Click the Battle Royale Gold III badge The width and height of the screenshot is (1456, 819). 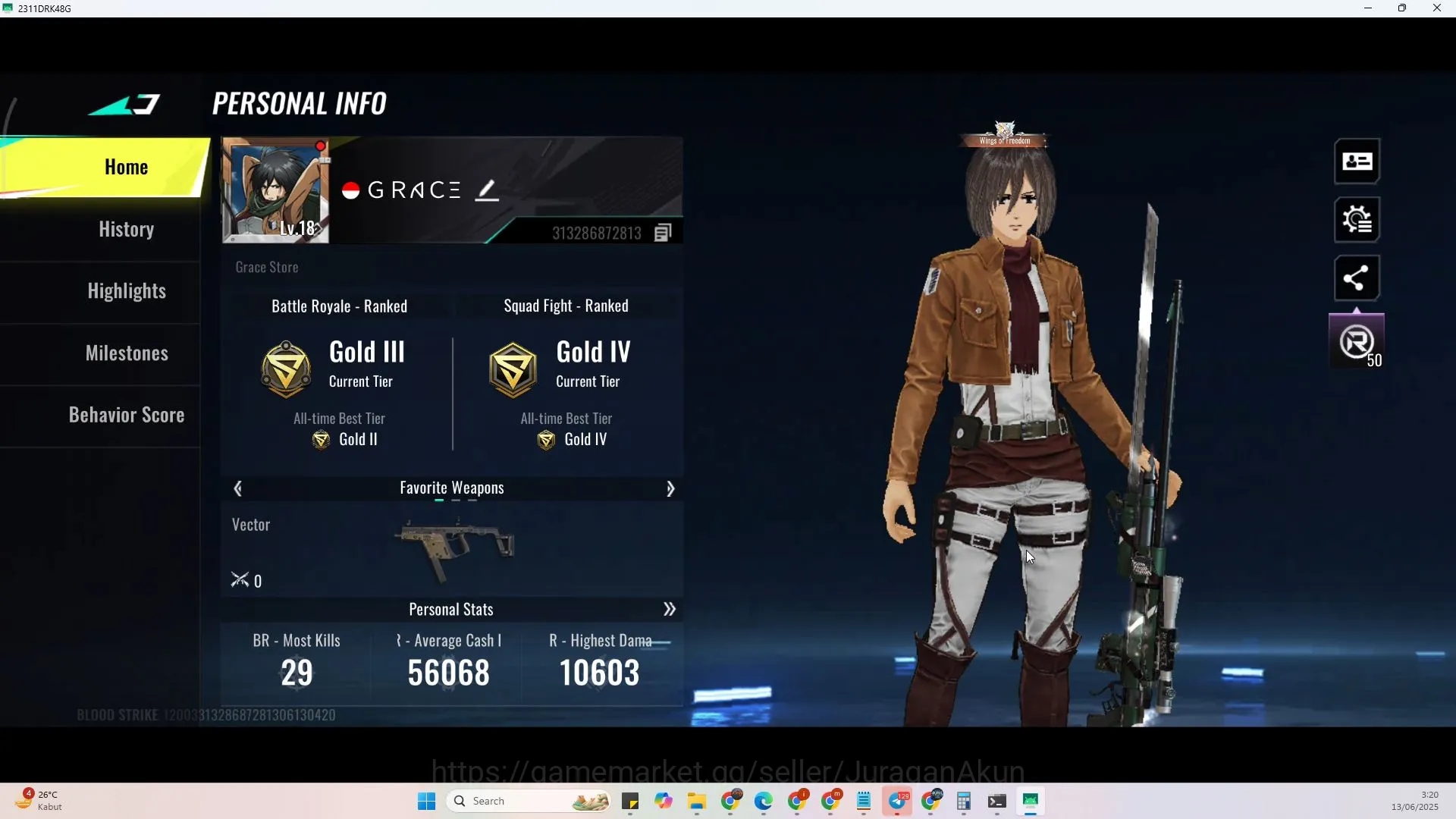point(286,369)
